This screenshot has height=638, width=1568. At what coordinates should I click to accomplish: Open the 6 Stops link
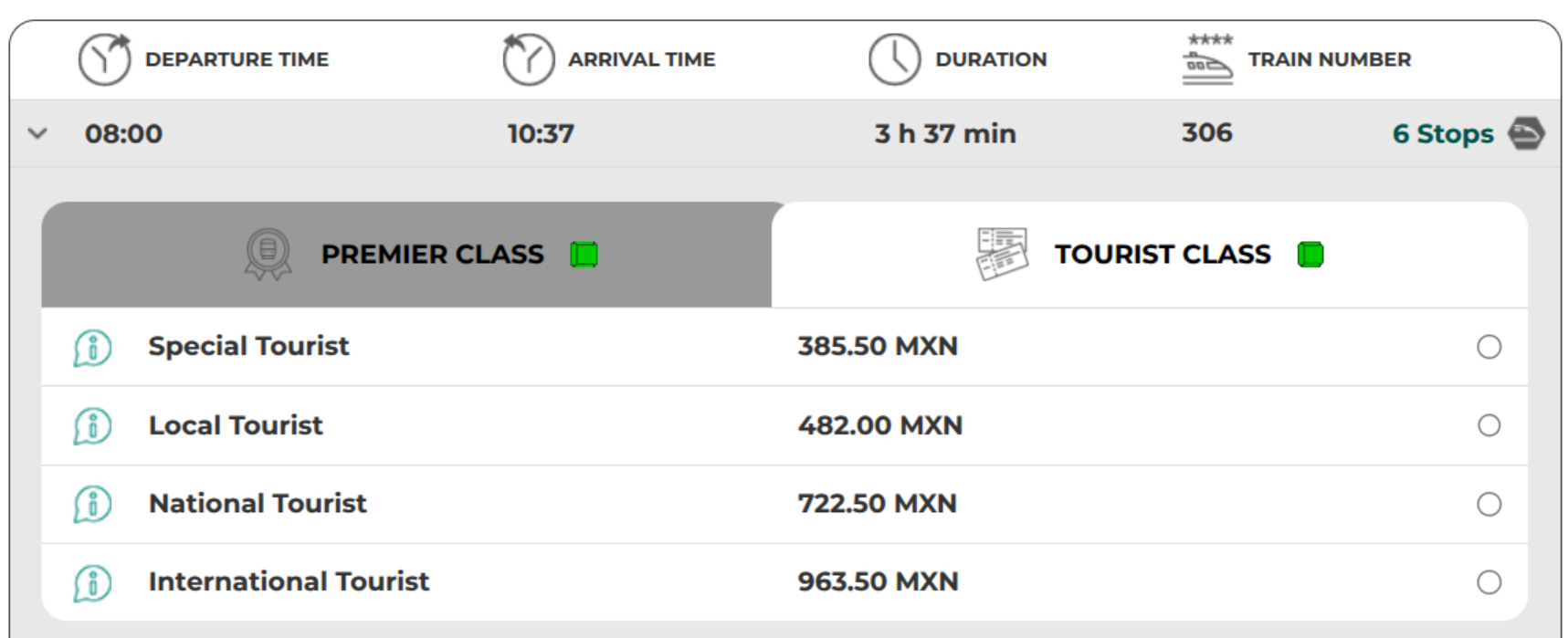pyautogui.click(x=1442, y=134)
